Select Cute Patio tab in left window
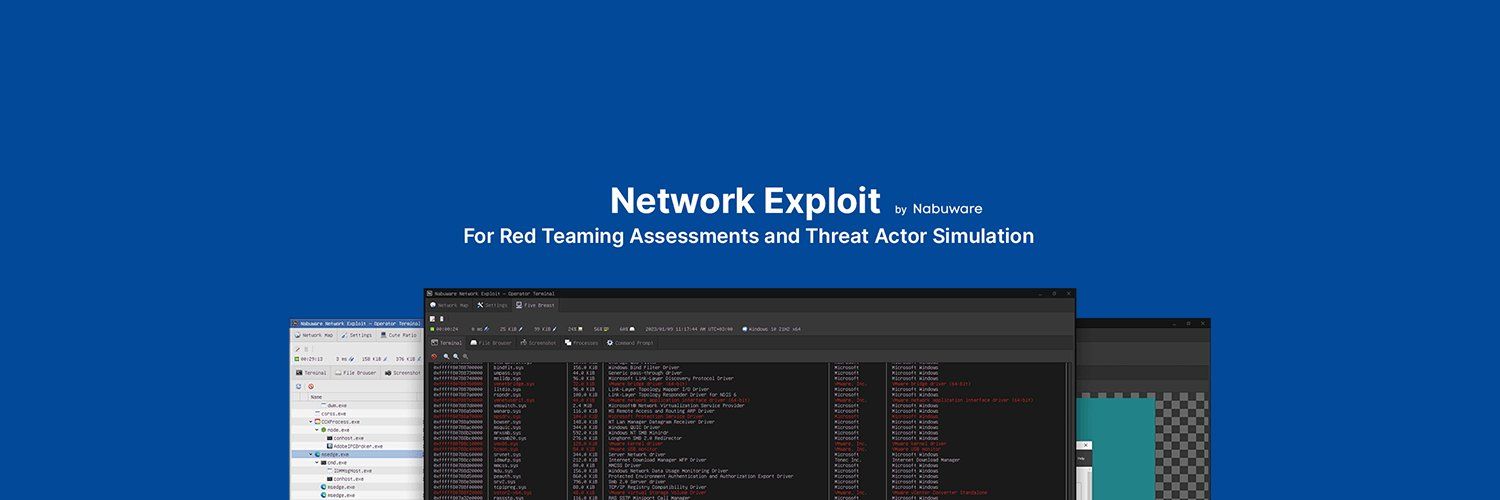This screenshot has height=500, width=1500. (x=399, y=335)
